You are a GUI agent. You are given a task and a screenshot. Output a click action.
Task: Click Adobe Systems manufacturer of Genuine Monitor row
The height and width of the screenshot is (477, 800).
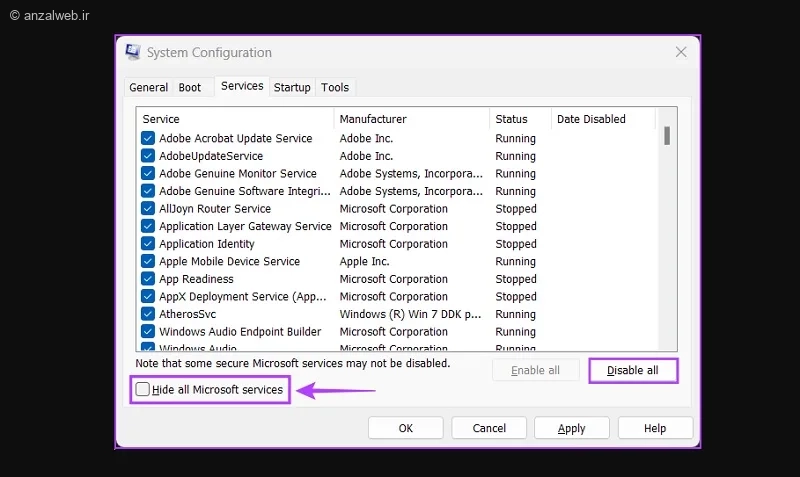(411, 173)
